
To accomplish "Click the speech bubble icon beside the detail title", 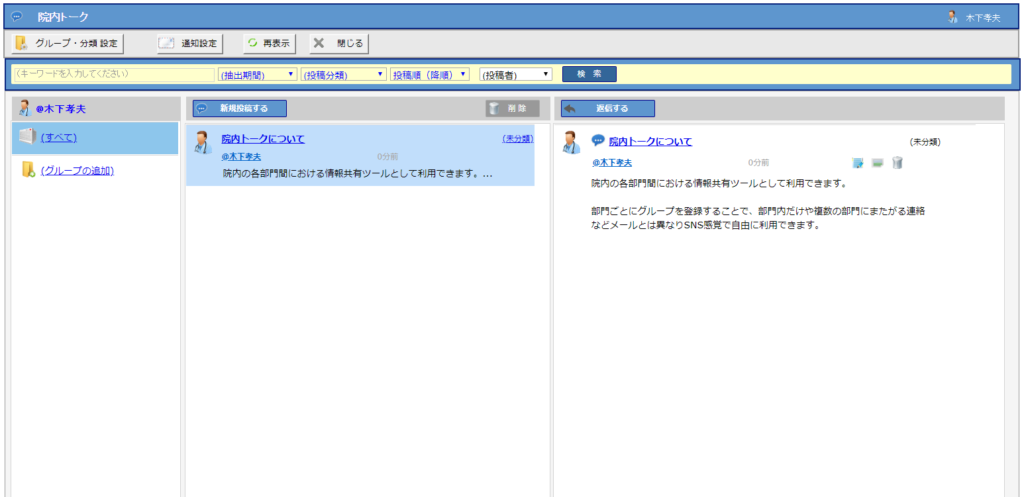I will point(598,141).
